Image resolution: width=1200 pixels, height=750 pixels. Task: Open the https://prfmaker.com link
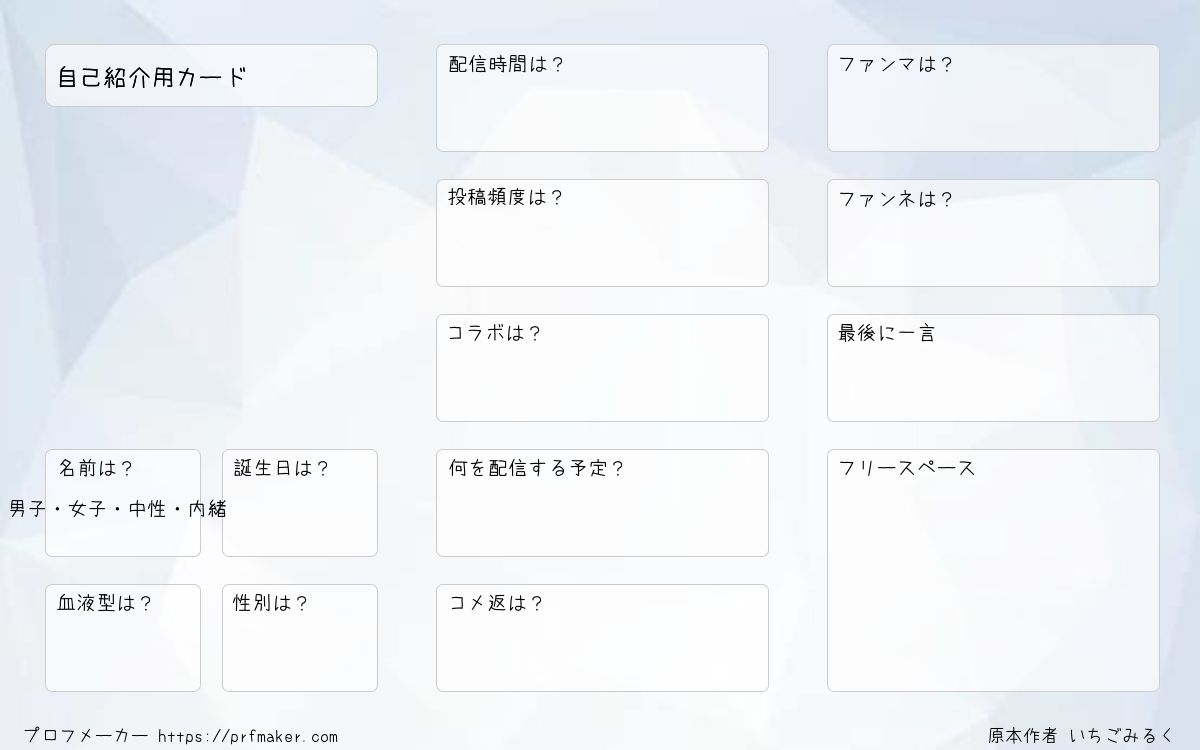coord(248,737)
